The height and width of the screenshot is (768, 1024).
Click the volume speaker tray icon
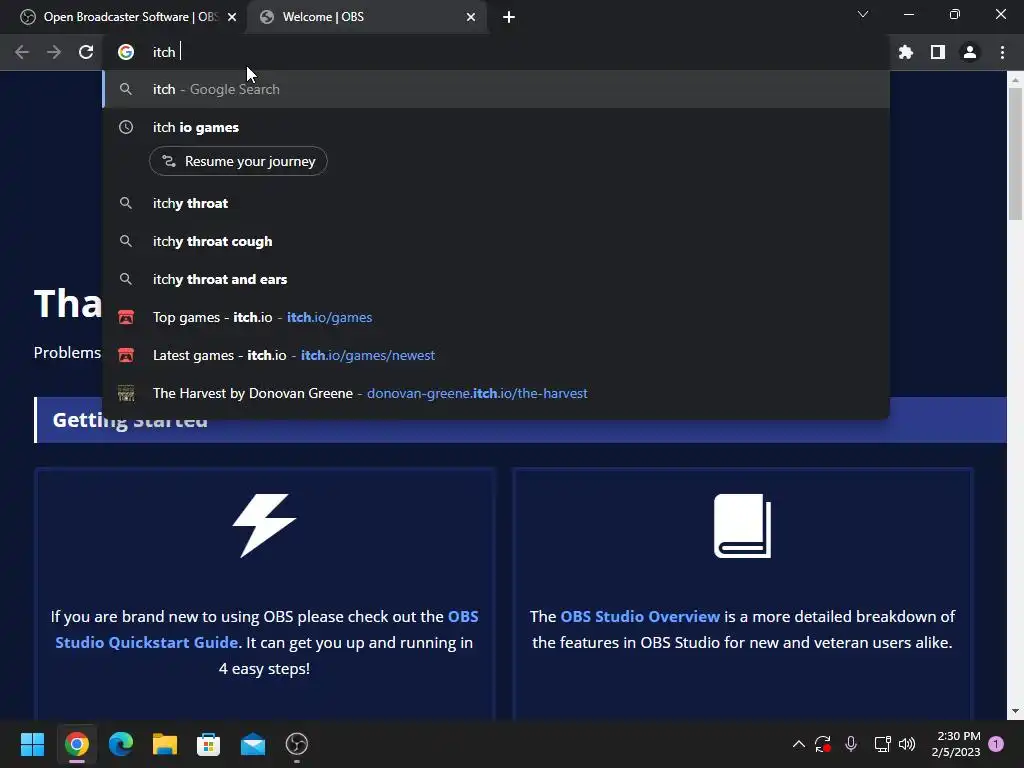pos(907,744)
